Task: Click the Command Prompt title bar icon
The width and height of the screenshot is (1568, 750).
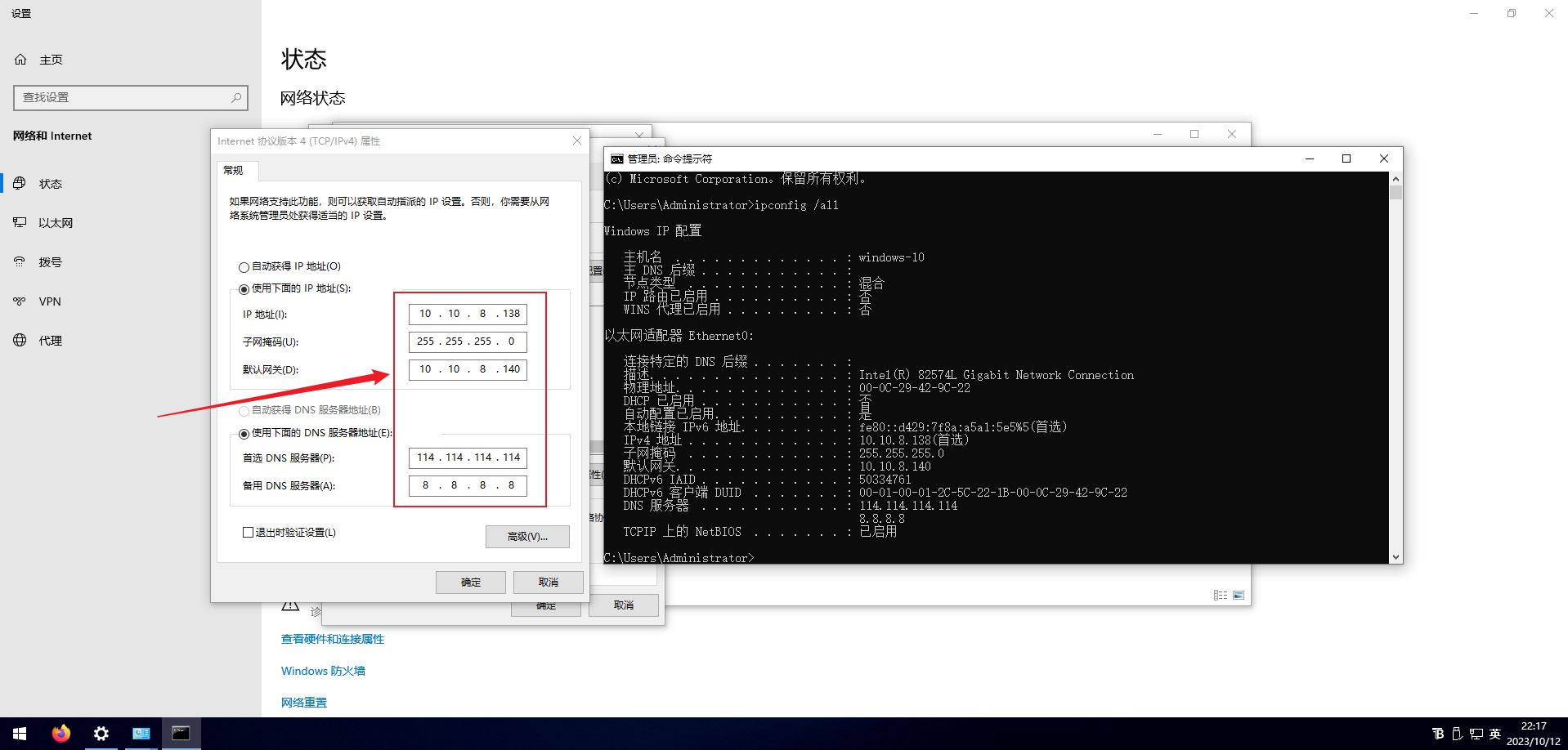Action: [617, 158]
